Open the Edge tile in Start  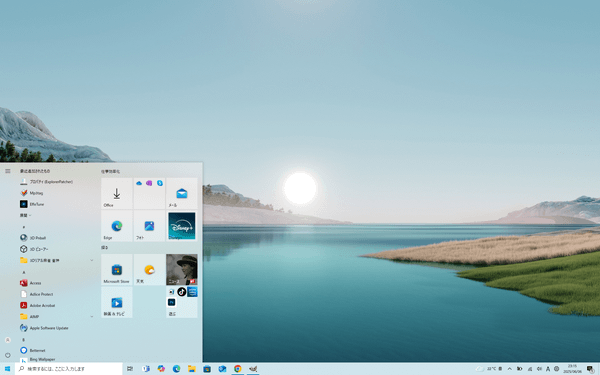[117, 225]
